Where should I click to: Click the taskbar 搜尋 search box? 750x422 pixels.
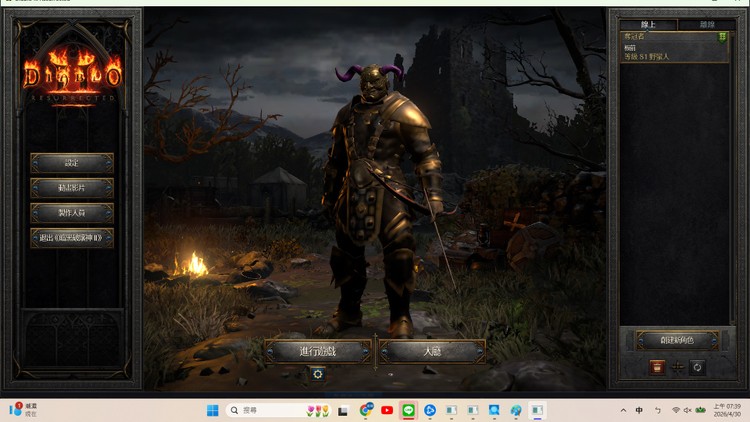pos(279,410)
